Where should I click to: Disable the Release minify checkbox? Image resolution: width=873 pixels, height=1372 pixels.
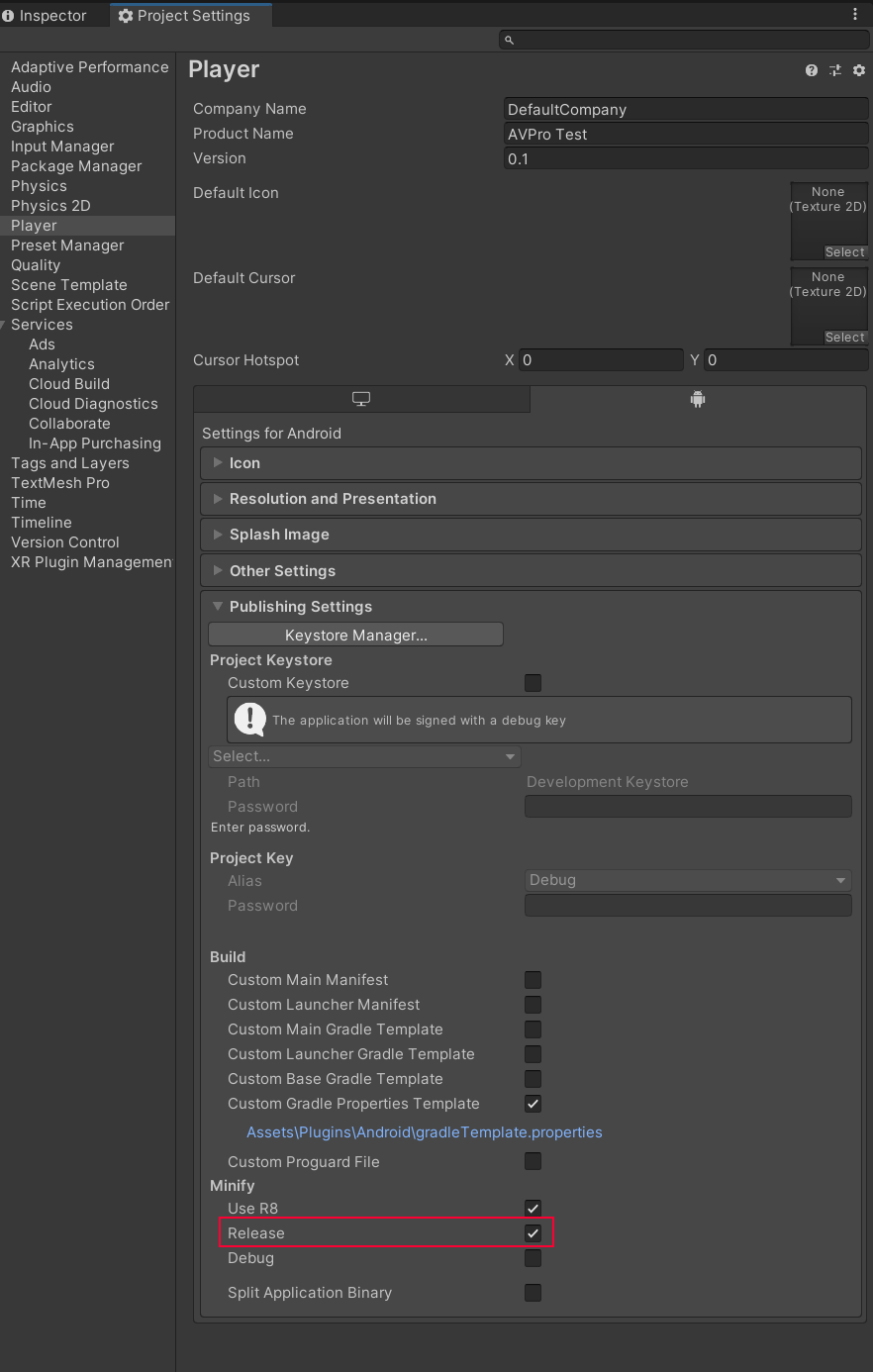[x=533, y=1232]
